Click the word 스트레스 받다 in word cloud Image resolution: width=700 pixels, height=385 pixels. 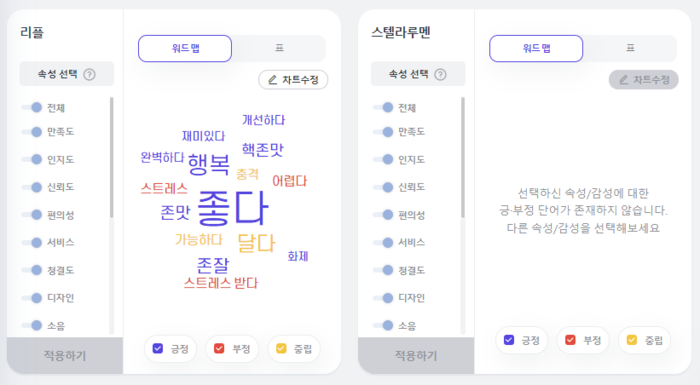pos(221,283)
